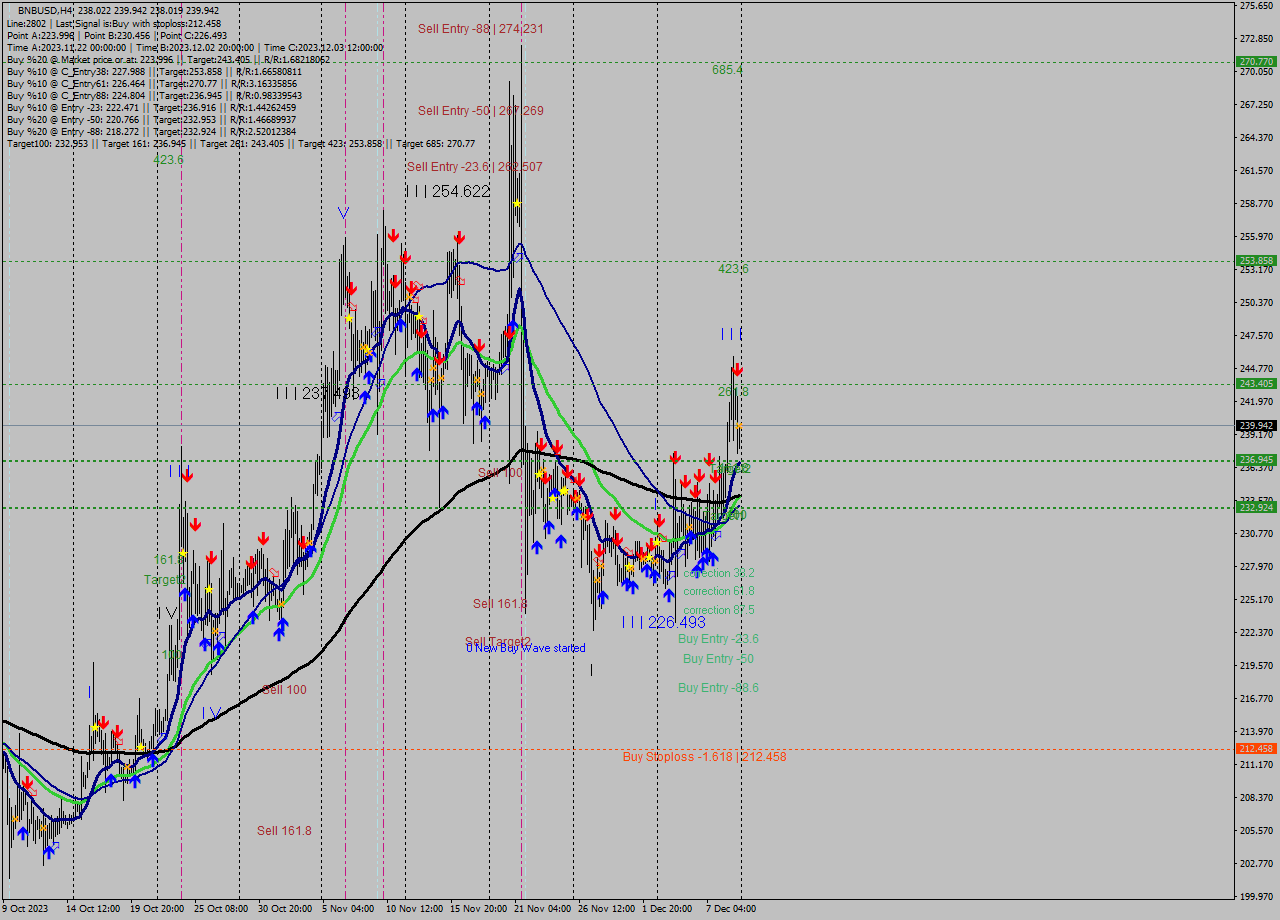Click the '0 New Buy Wave started' label

(x=526, y=648)
